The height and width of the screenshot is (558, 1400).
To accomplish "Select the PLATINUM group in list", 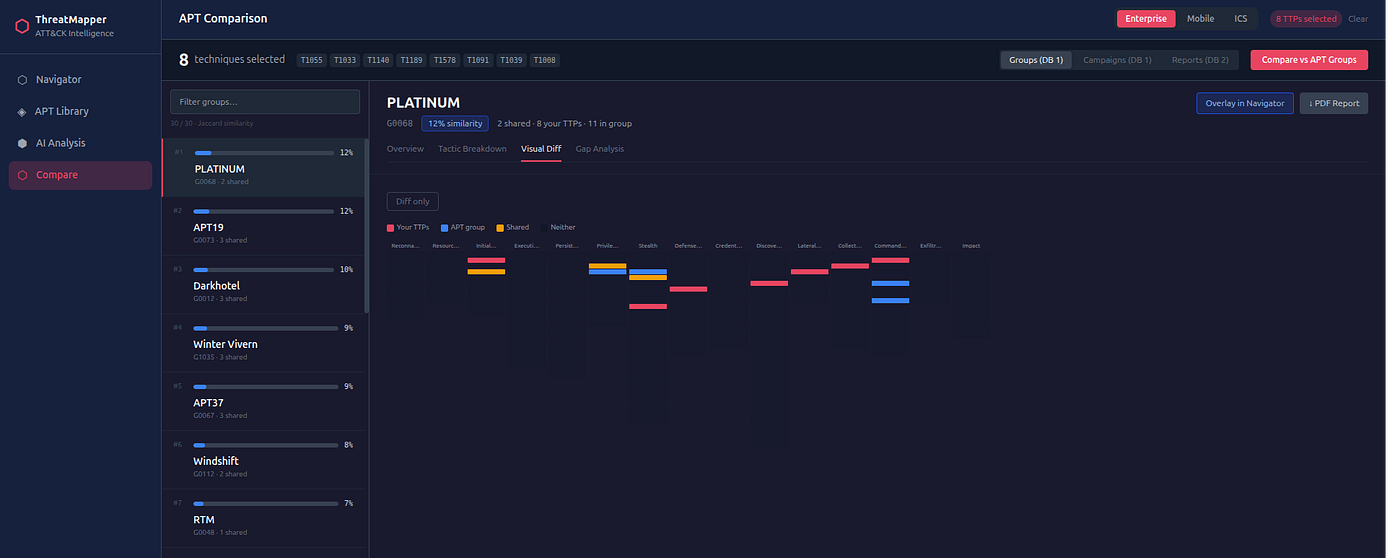I will [x=265, y=167].
